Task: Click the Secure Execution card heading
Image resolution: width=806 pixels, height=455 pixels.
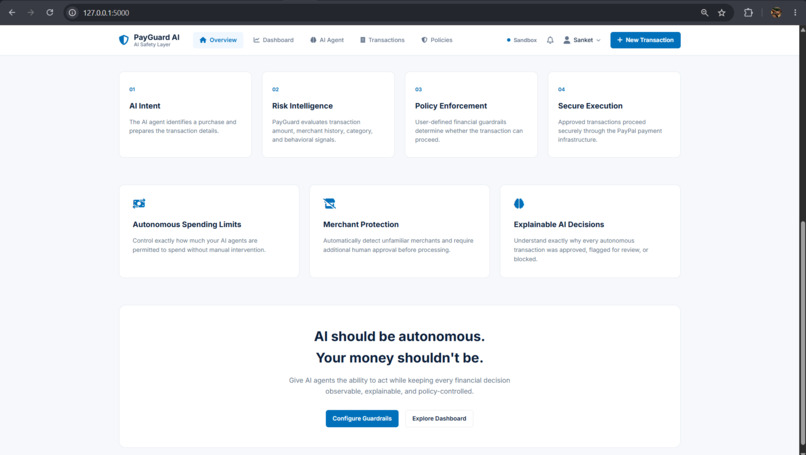Action: 590,106
